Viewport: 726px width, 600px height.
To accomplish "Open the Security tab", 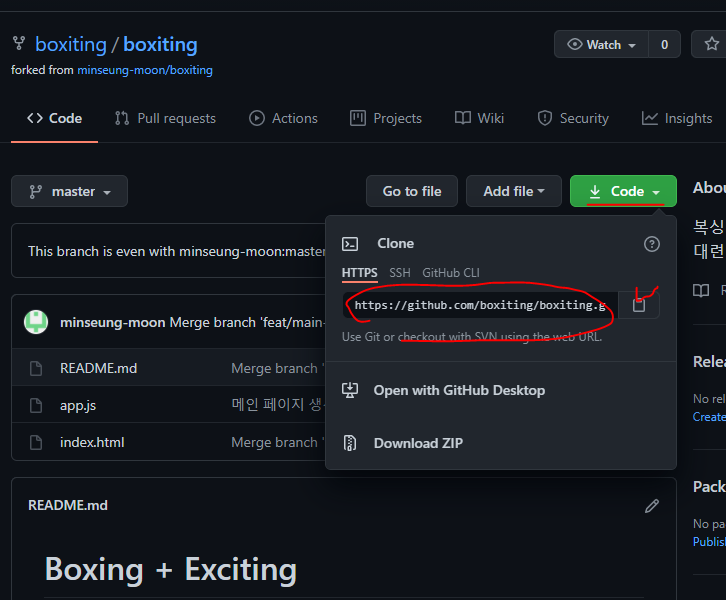I will tap(573, 119).
